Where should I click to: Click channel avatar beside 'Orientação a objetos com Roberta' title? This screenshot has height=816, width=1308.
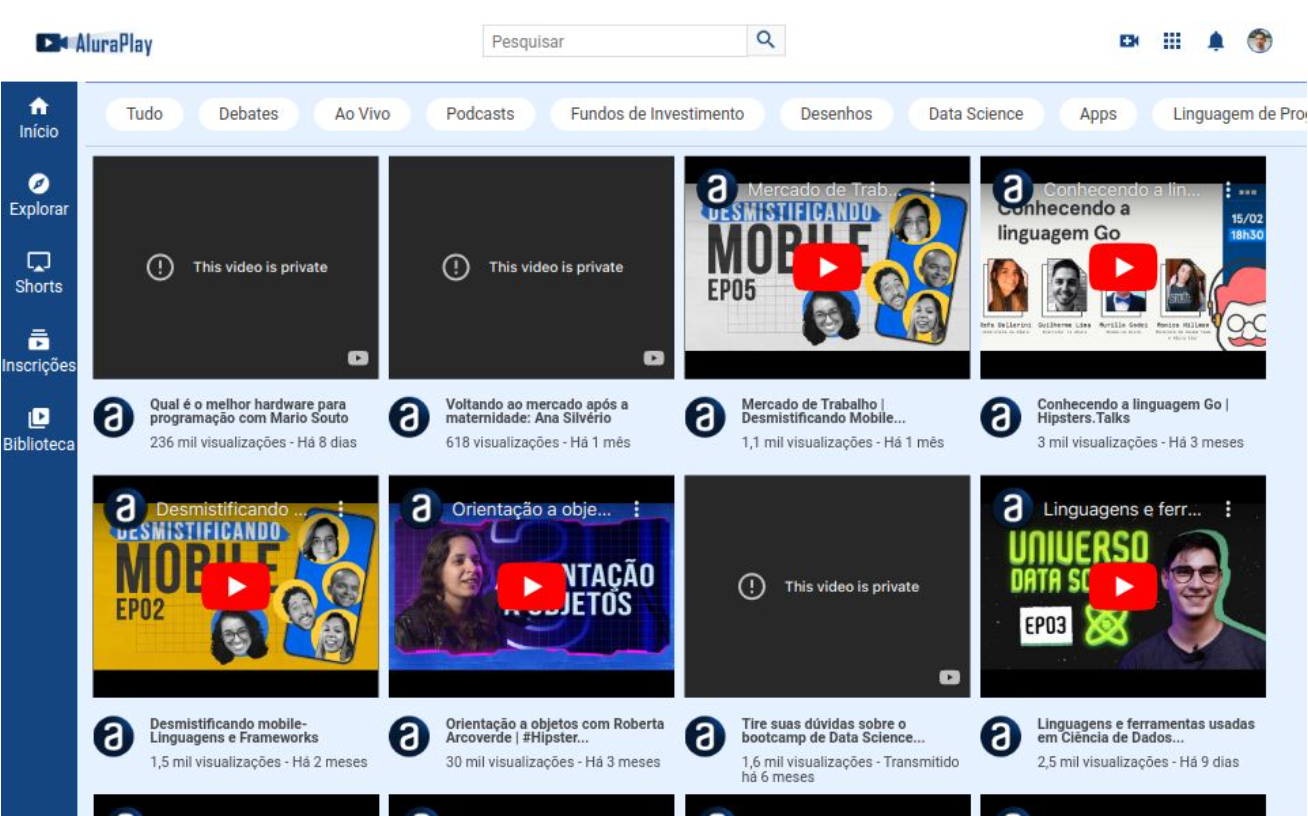tap(409, 738)
